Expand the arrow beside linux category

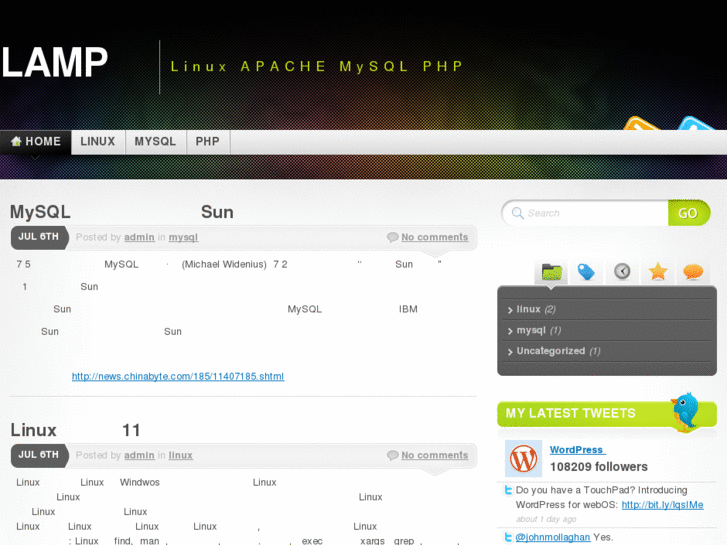pos(510,310)
